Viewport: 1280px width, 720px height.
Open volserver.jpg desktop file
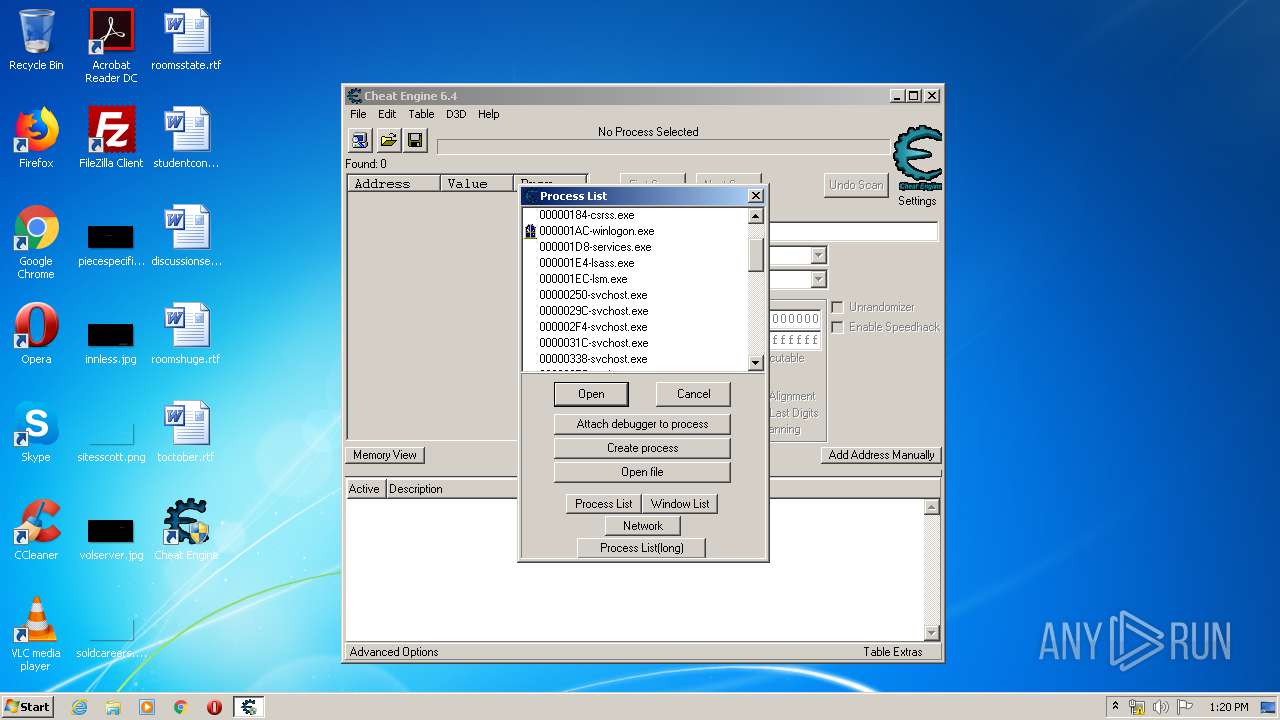pos(111,536)
